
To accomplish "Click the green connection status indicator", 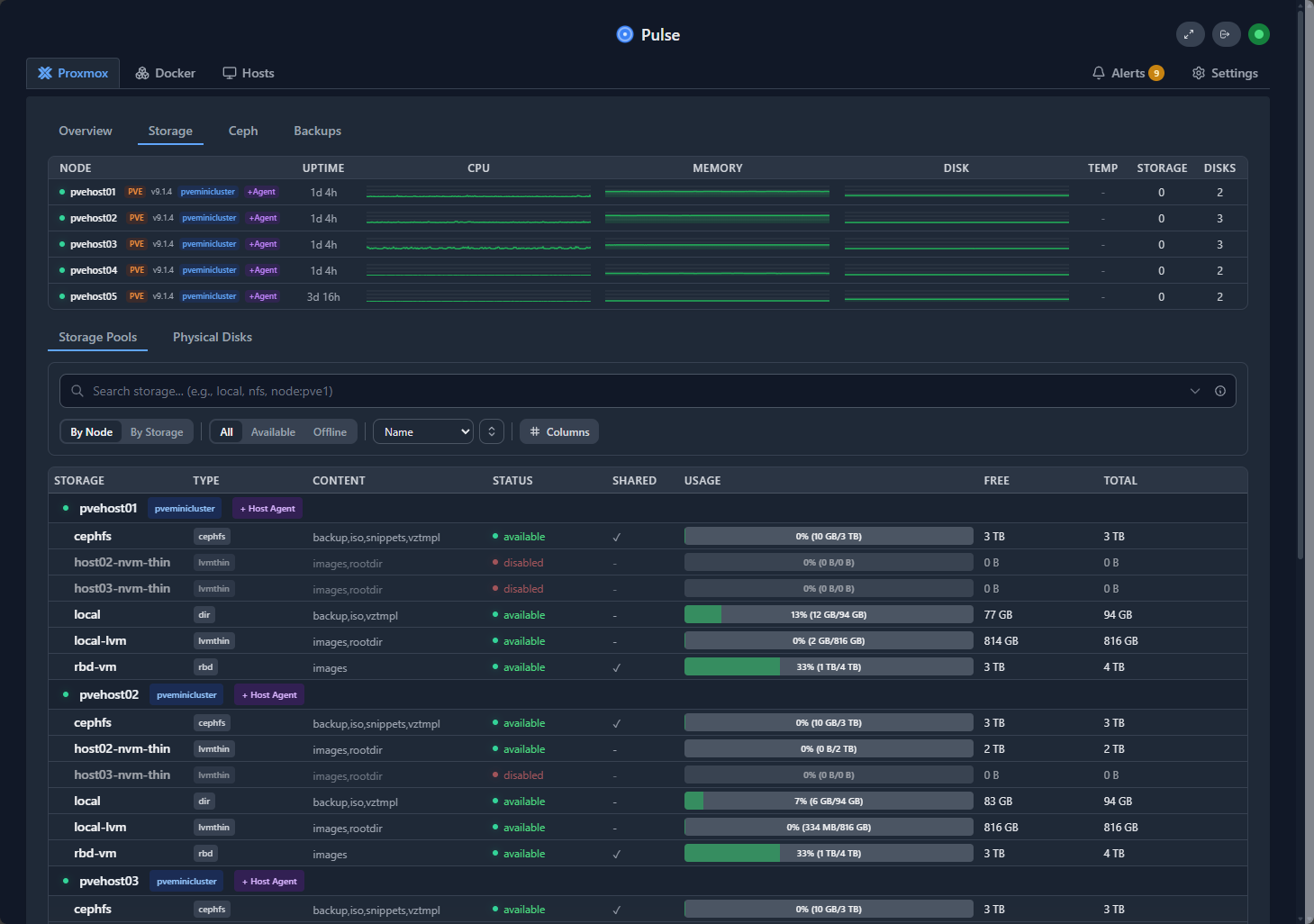I will (1259, 34).
